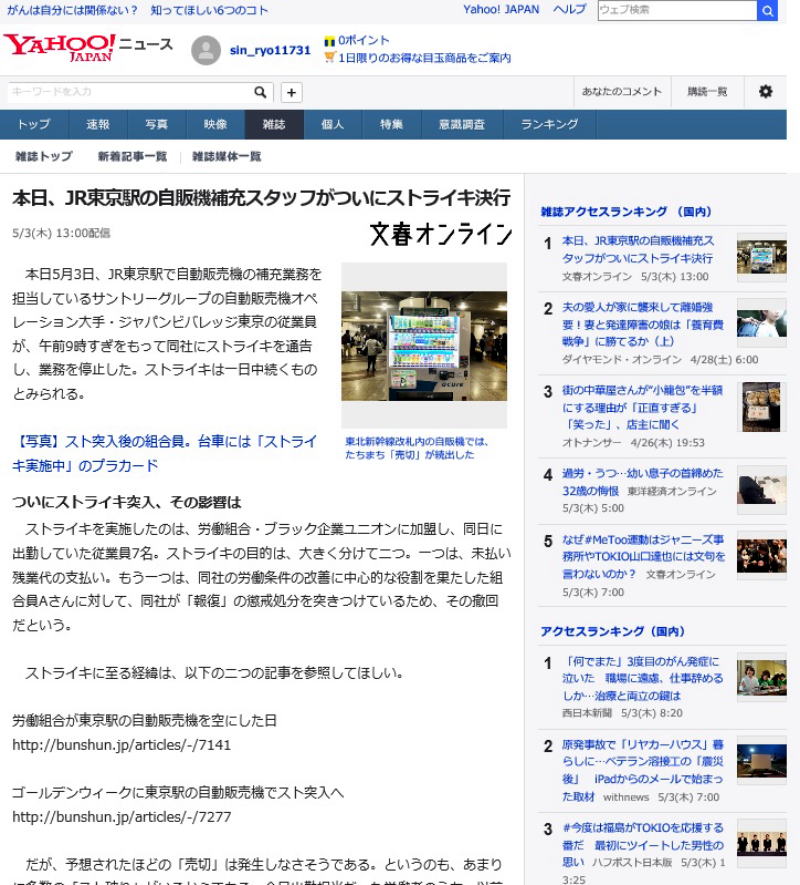Click the T-point card icon

click(x=329, y=41)
